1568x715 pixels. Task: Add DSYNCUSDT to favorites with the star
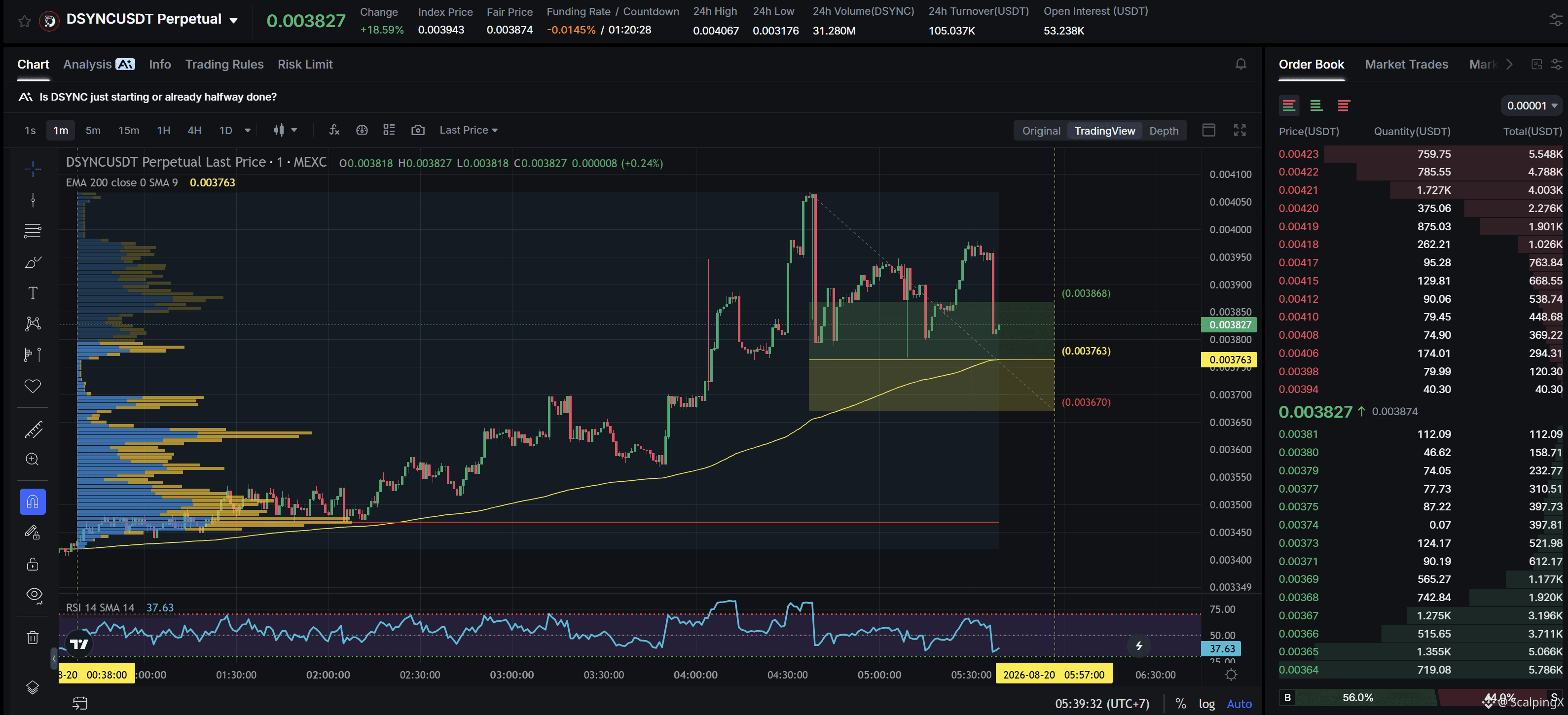(24, 21)
